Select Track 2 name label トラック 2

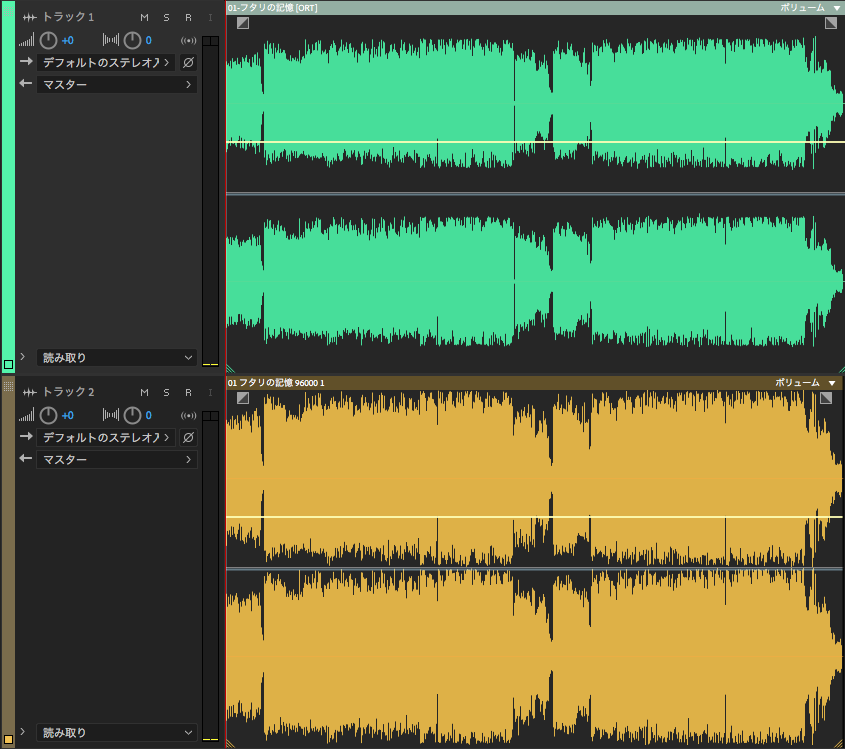tap(68, 392)
